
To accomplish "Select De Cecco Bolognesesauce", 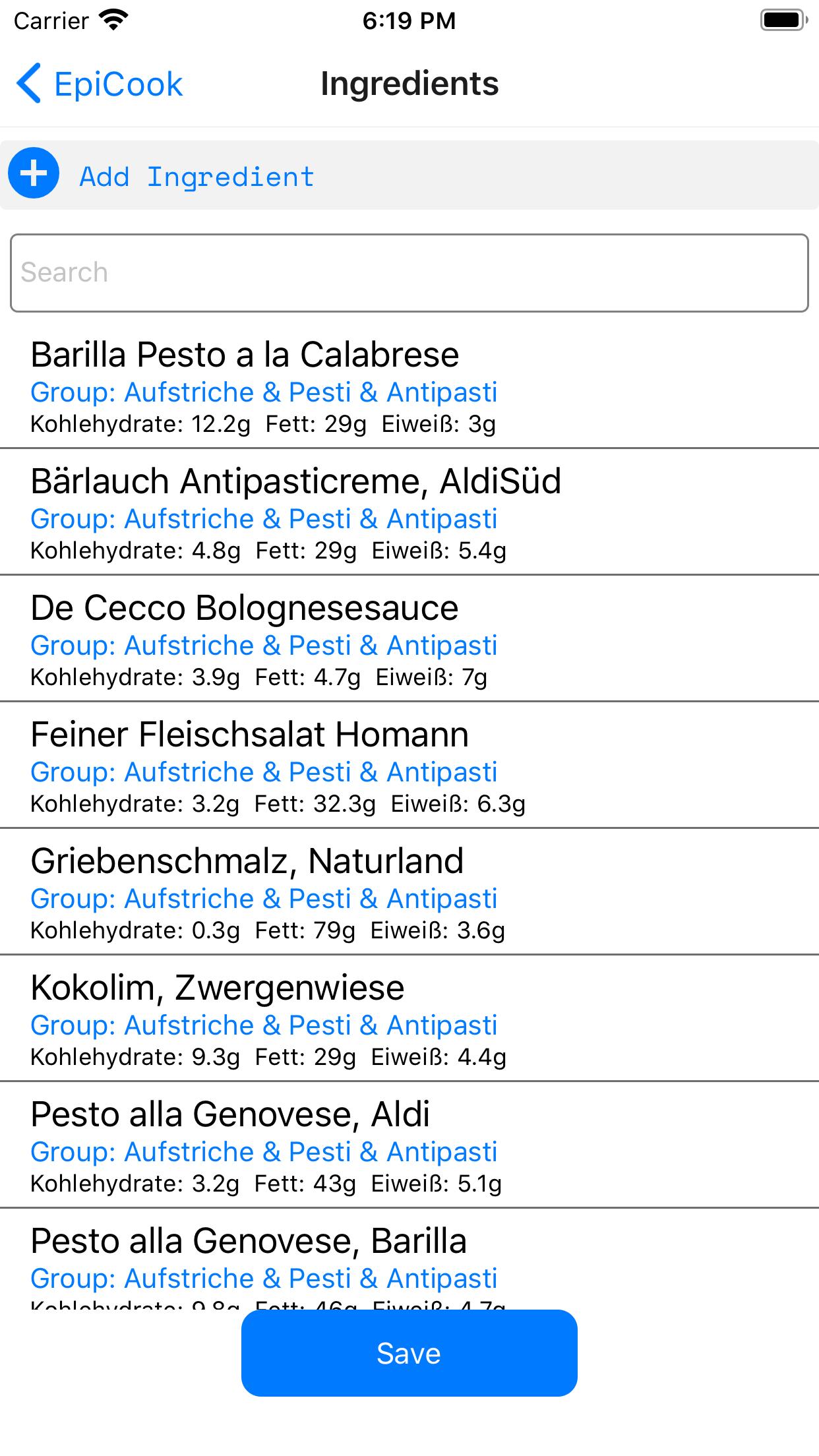I will click(x=409, y=638).
